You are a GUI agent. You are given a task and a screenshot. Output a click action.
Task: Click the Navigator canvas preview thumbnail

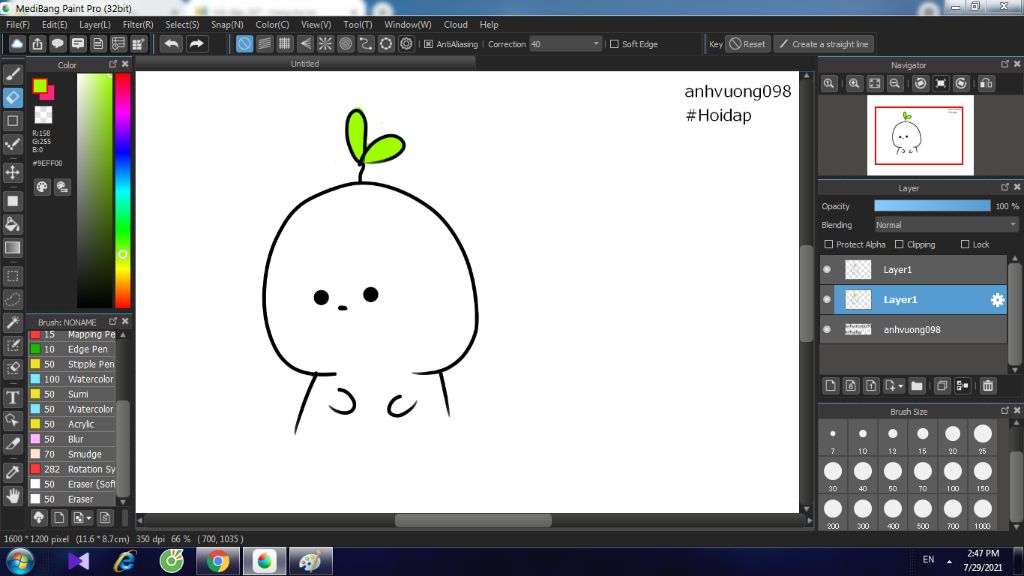coord(920,135)
